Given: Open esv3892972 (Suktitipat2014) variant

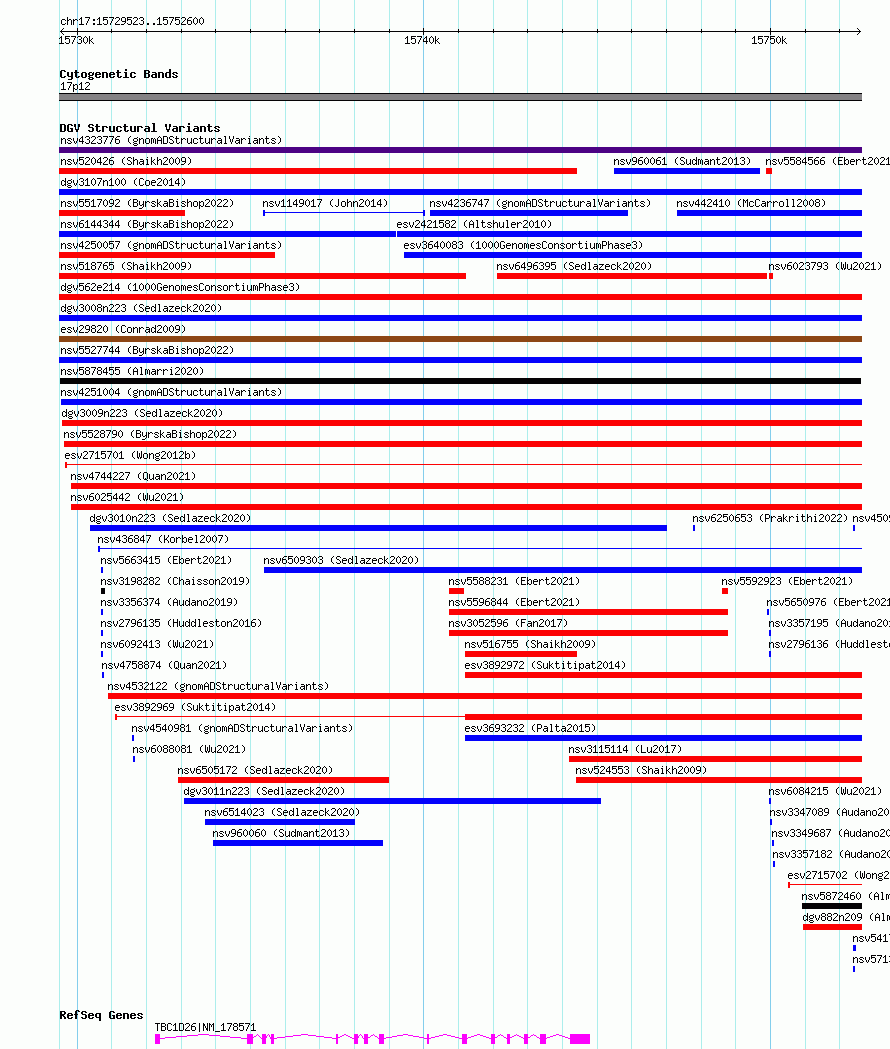Looking at the screenshot, I should click(545, 666).
